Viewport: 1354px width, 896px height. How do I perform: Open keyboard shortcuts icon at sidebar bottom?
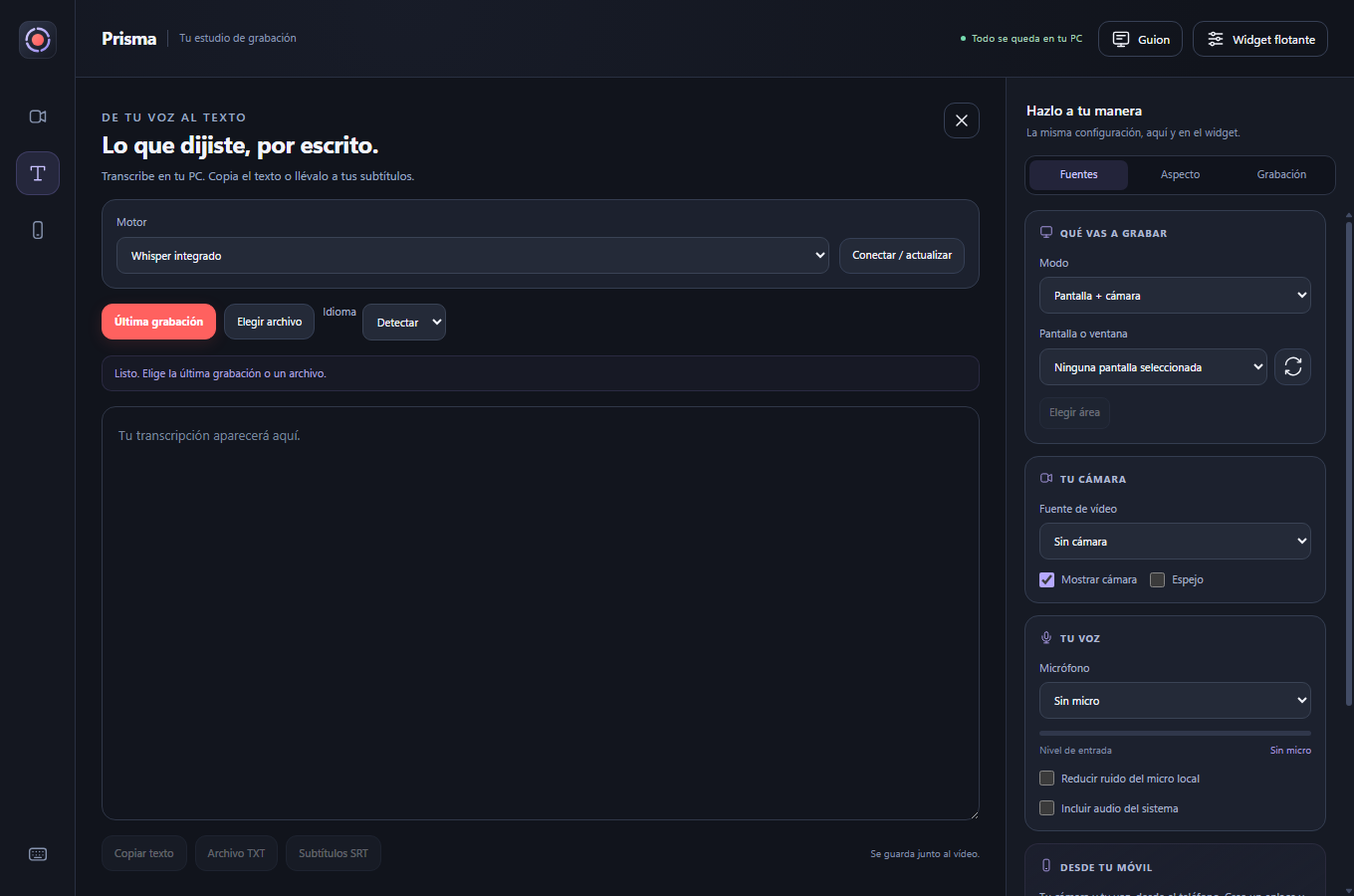(38, 854)
